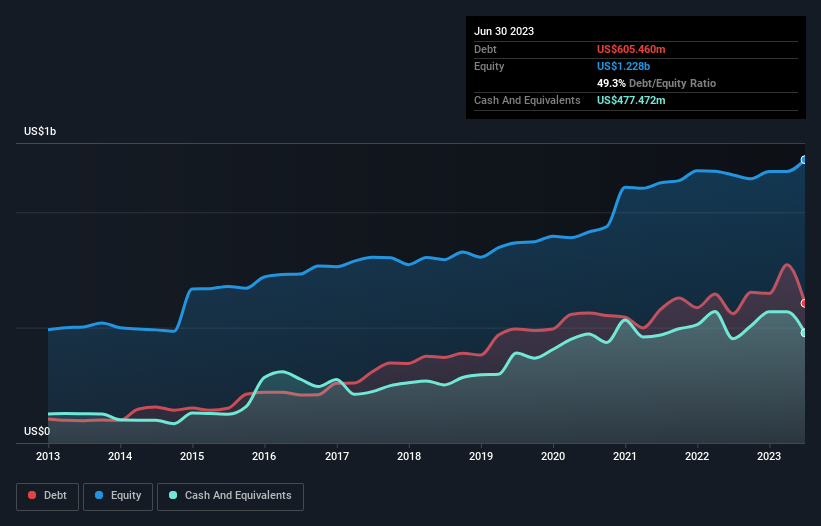Click the teal Cash endpoint marker
The height and width of the screenshot is (526, 821).
click(804, 333)
